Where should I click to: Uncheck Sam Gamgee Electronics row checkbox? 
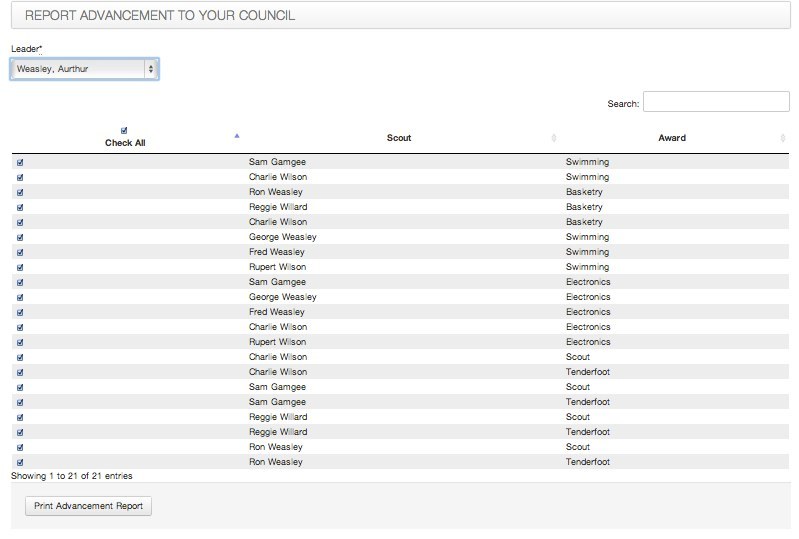coord(20,282)
